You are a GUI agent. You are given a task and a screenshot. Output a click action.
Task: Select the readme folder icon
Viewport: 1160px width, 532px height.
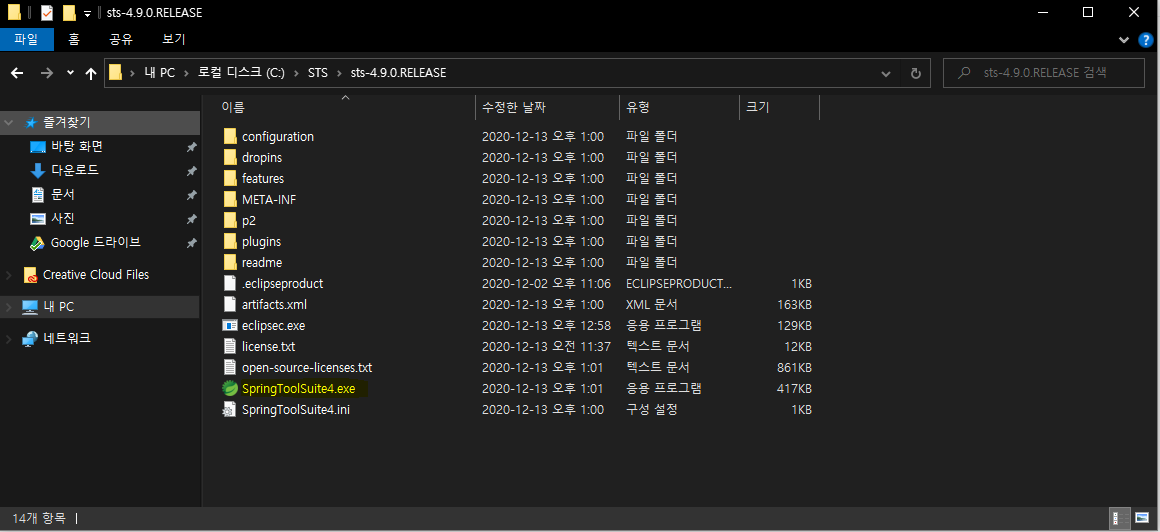coord(229,262)
